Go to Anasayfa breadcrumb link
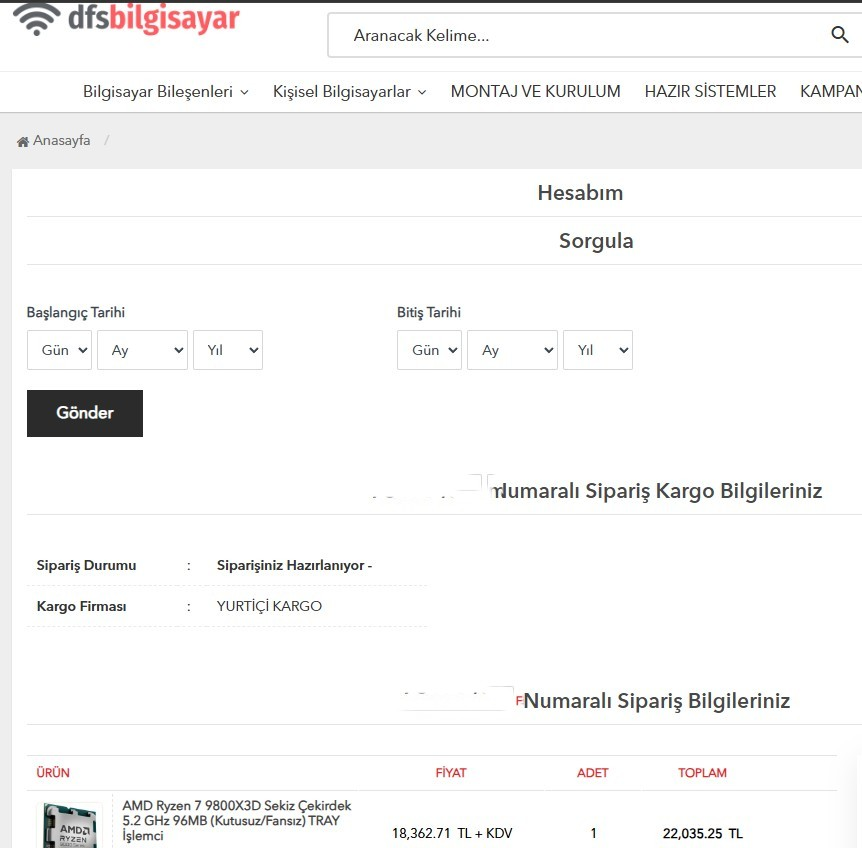This screenshot has width=862, height=848. (x=61, y=141)
